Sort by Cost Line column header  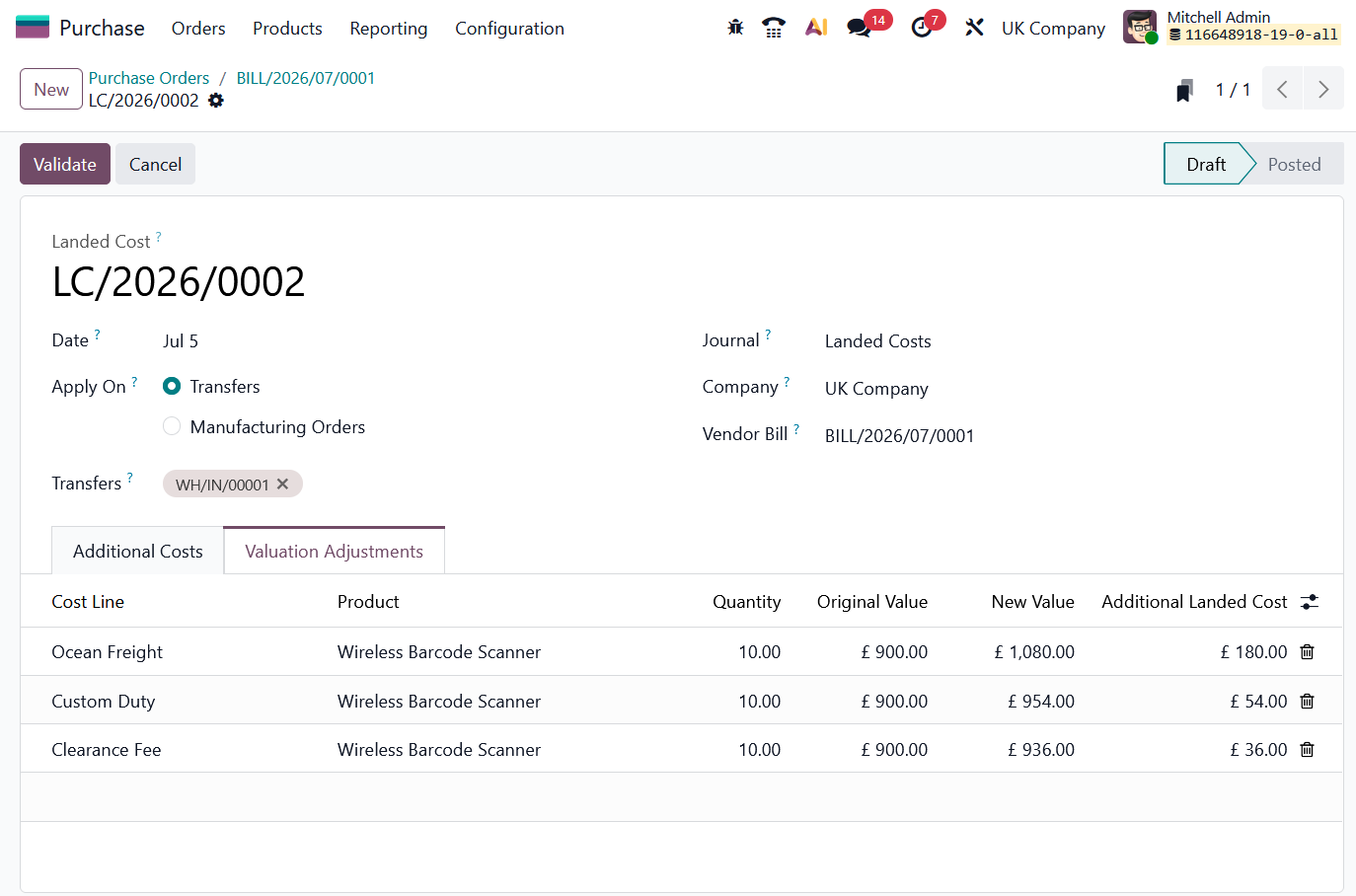click(88, 602)
